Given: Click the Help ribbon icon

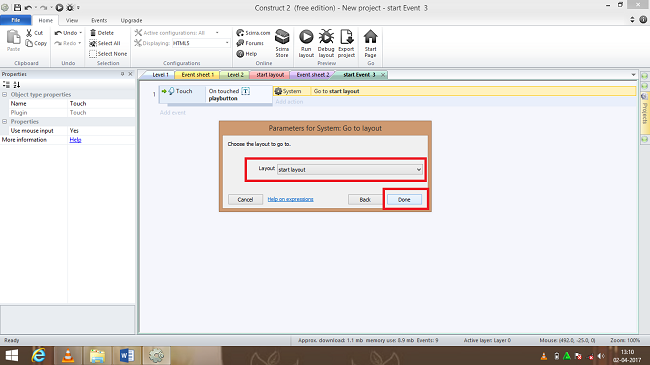Looking at the screenshot, I should (x=240, y=54).
